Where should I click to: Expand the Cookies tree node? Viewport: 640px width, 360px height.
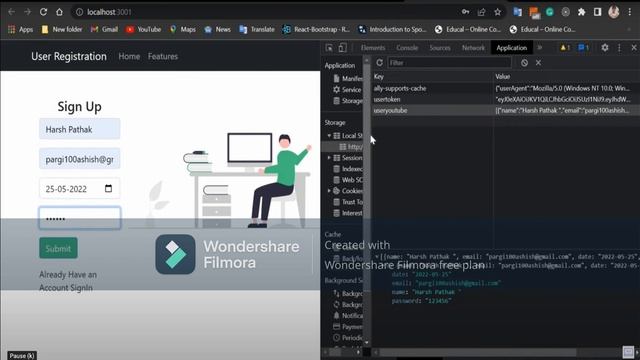tap(329, 191)
